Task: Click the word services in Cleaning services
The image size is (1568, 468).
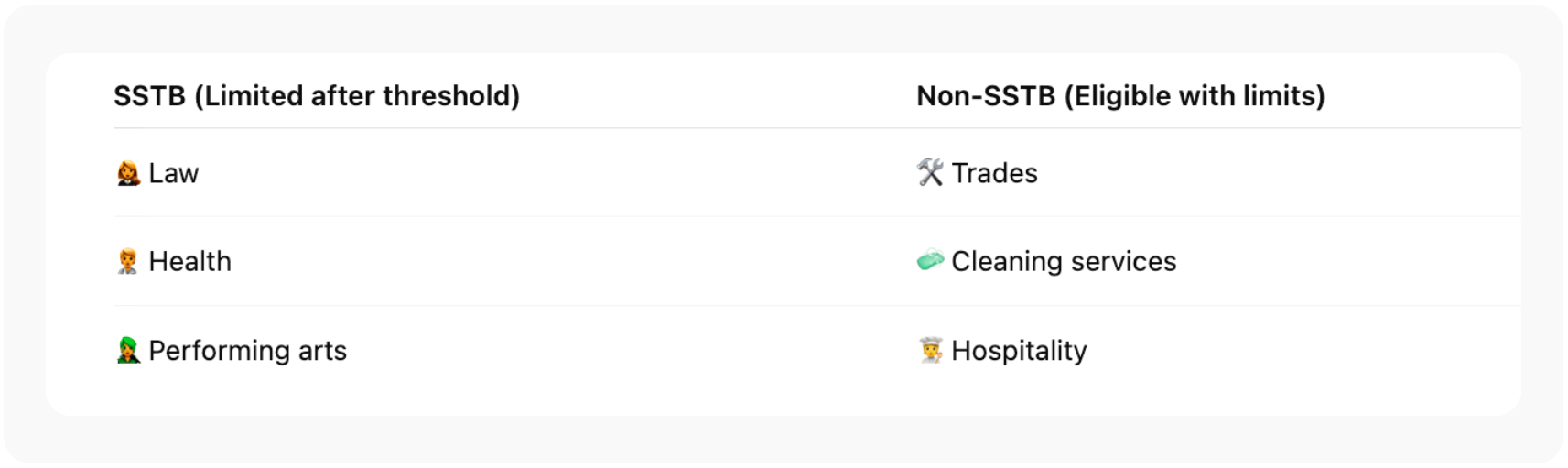Action: [1123, 262]
